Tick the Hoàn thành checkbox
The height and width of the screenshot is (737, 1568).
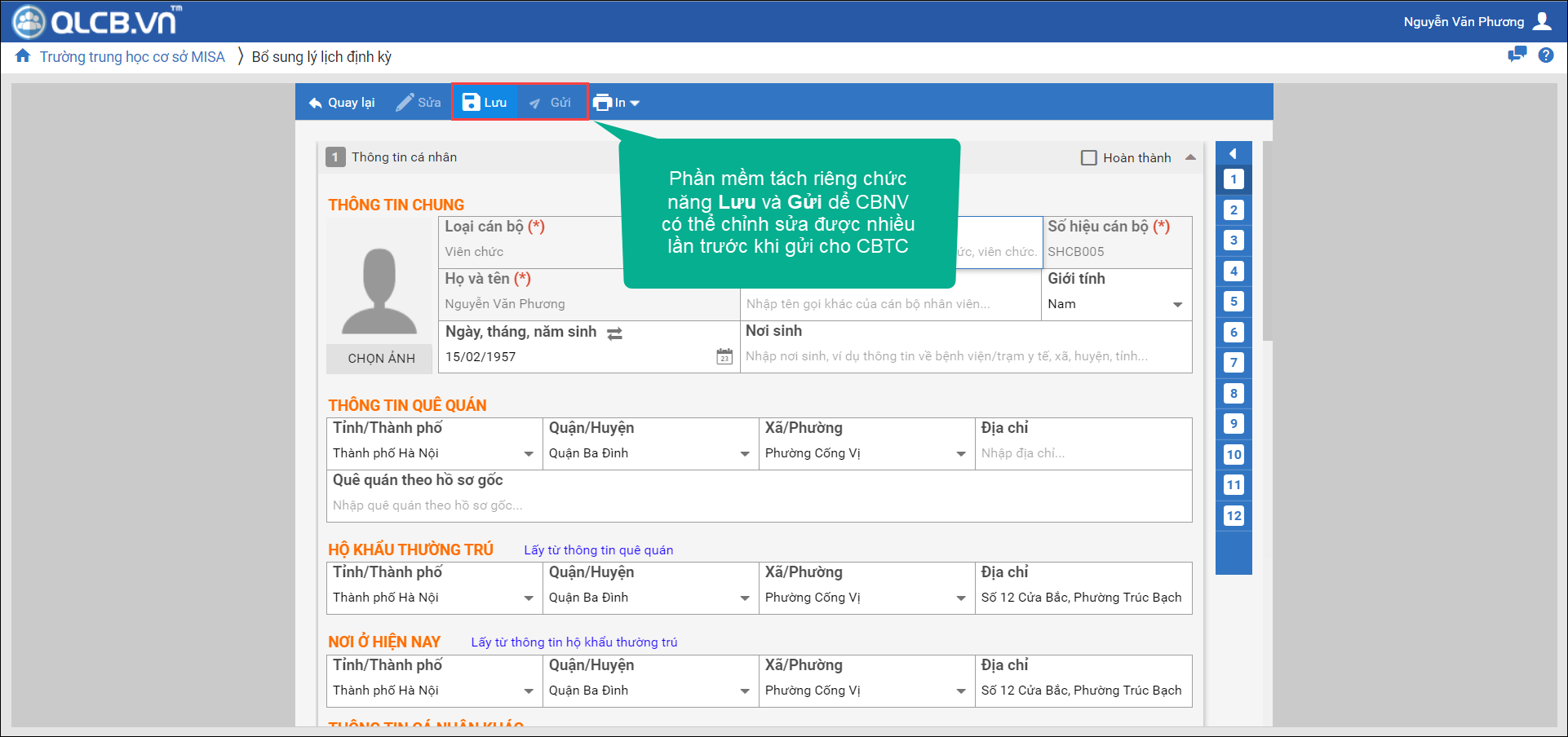tap(1088, 158)
